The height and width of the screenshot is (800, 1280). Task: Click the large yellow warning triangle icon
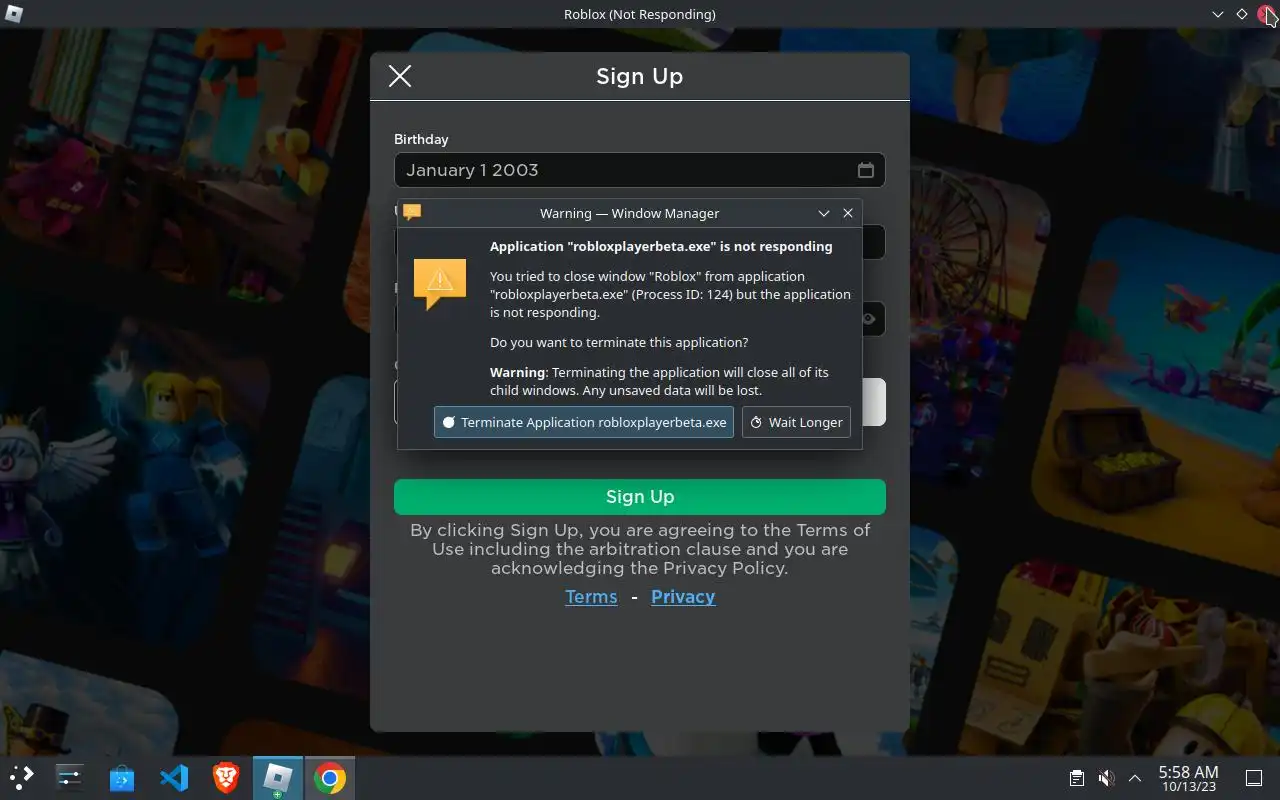[x=440, y=283]
